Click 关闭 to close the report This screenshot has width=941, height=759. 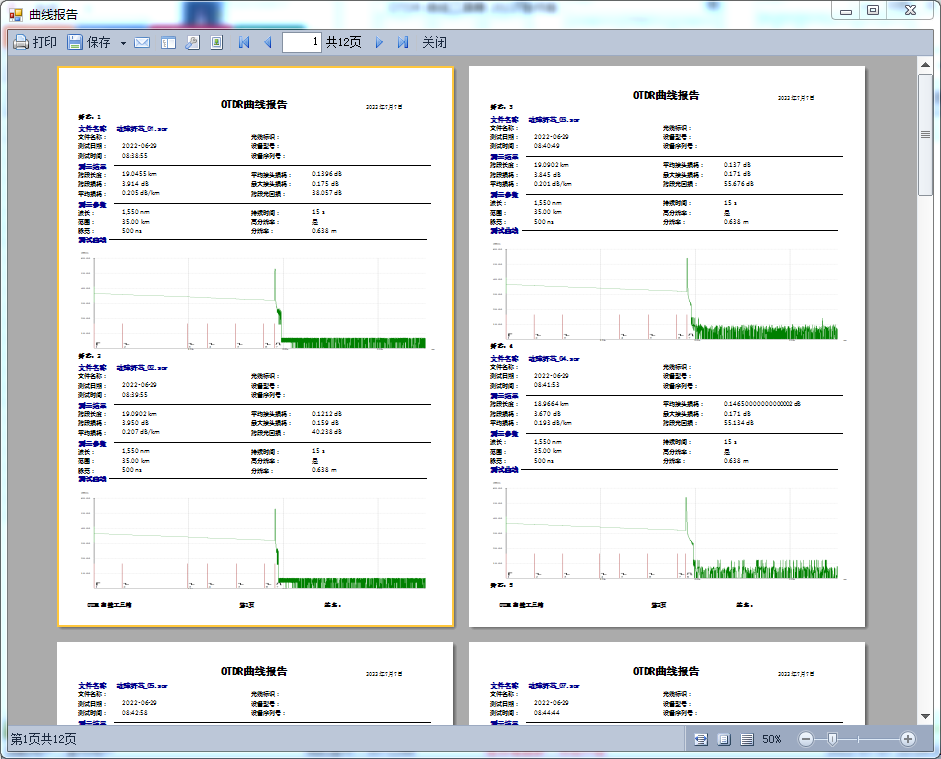tap(434, 43)
